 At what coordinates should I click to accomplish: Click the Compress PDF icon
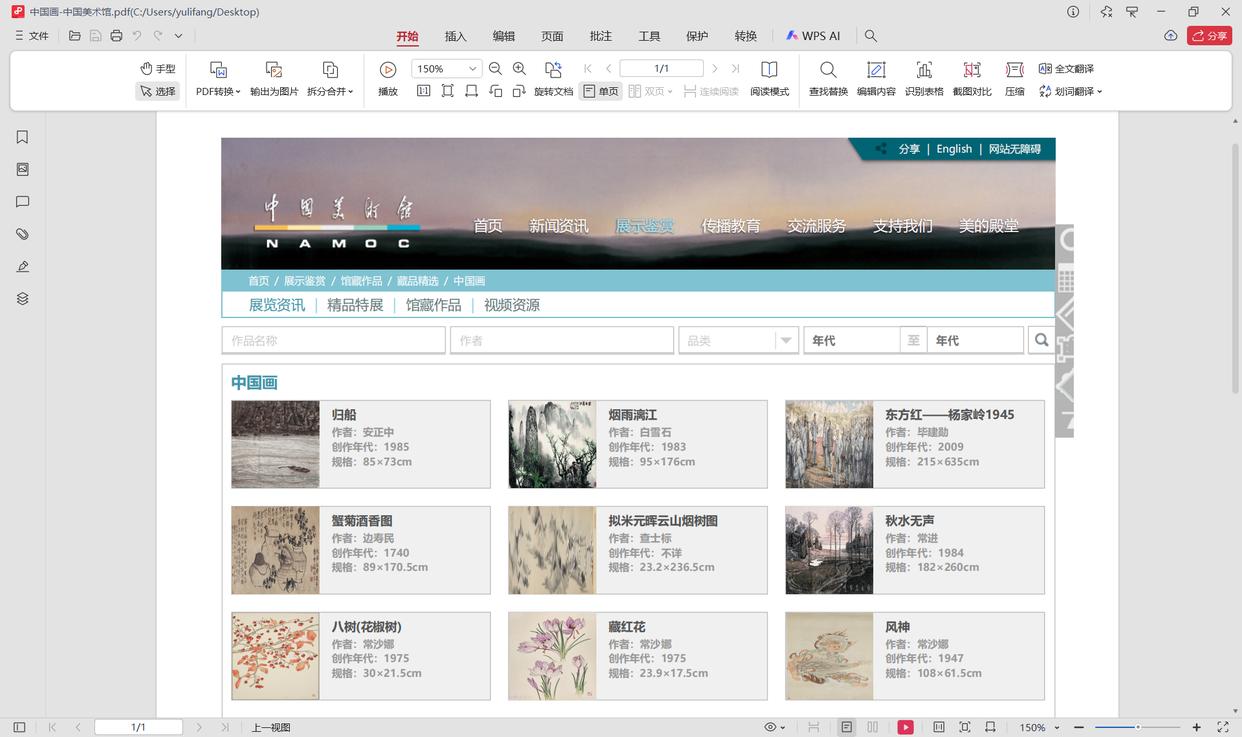[x=1015, y=78]
